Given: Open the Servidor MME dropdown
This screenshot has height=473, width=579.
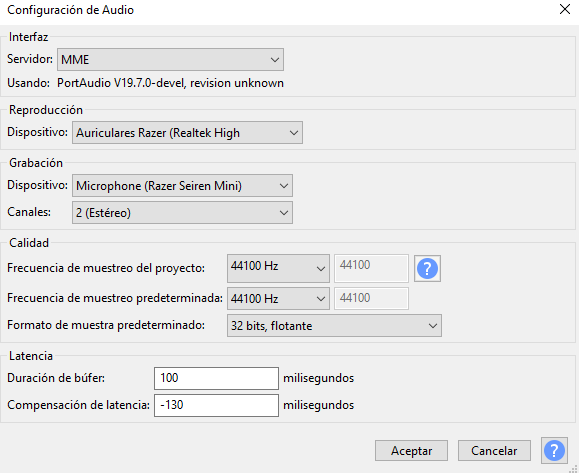Looking at the screenshot, I should click(170, 59).
